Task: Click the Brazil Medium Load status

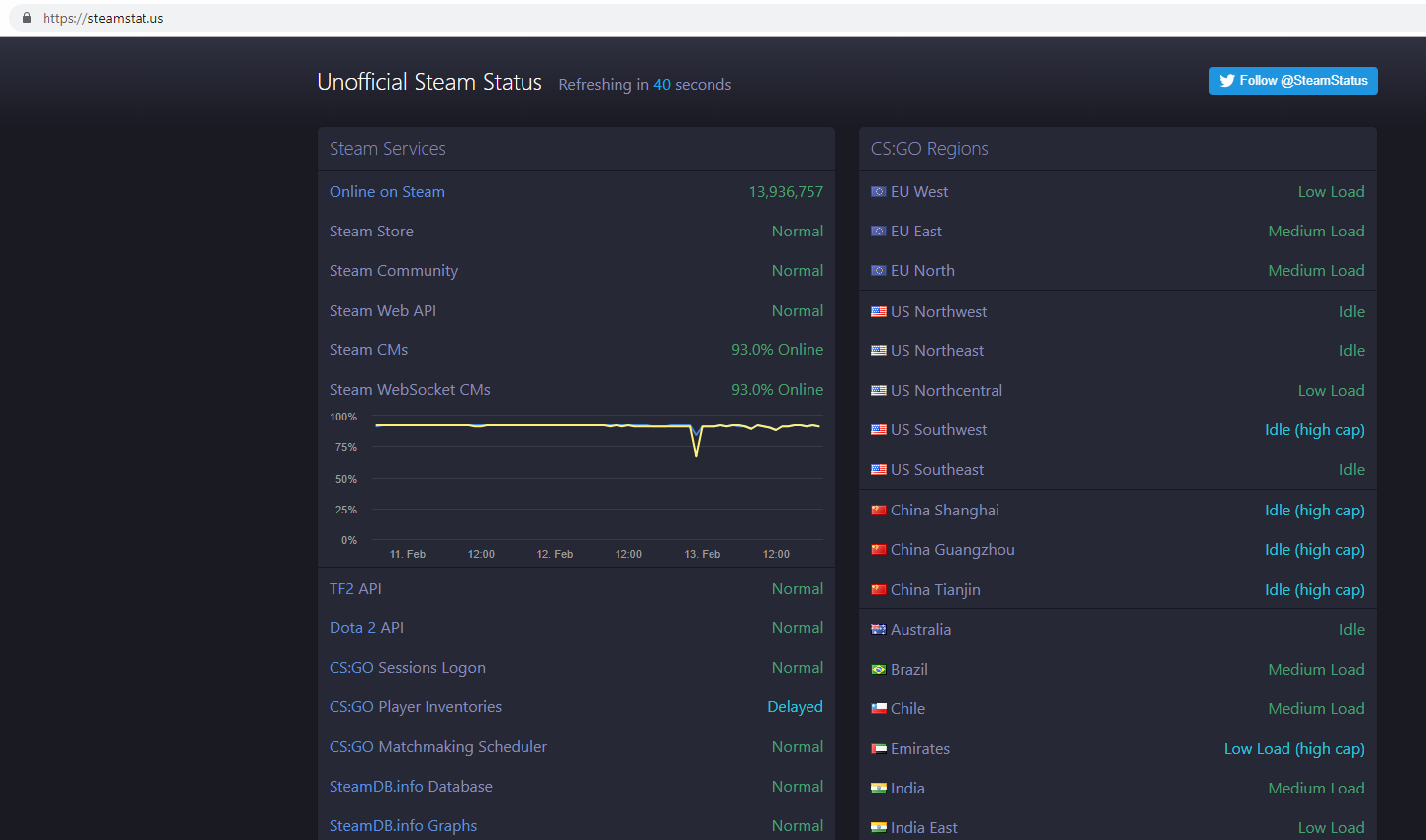Action: (1316, 670)
